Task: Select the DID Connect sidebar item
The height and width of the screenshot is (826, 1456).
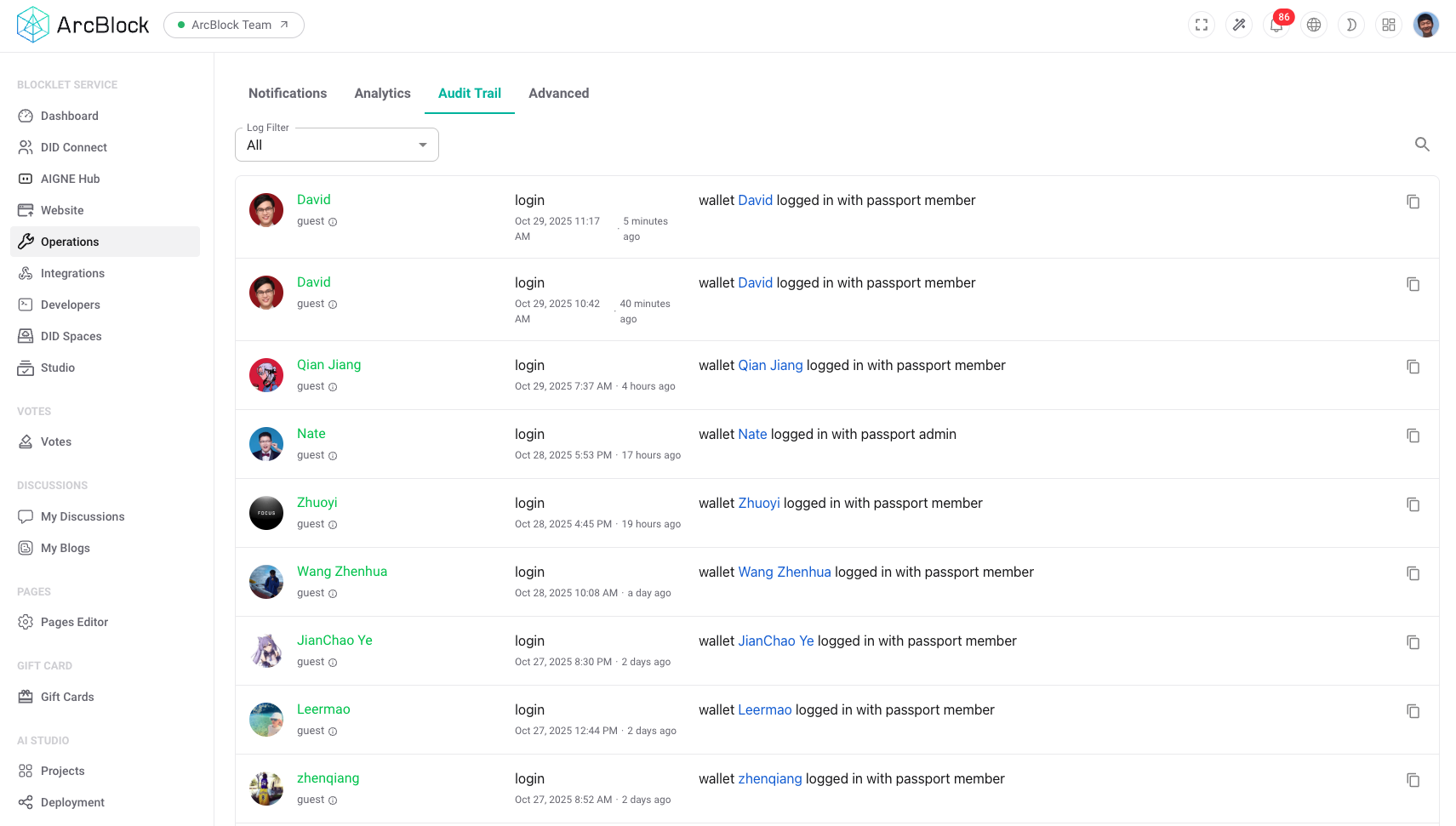Action: coord(73,147)
